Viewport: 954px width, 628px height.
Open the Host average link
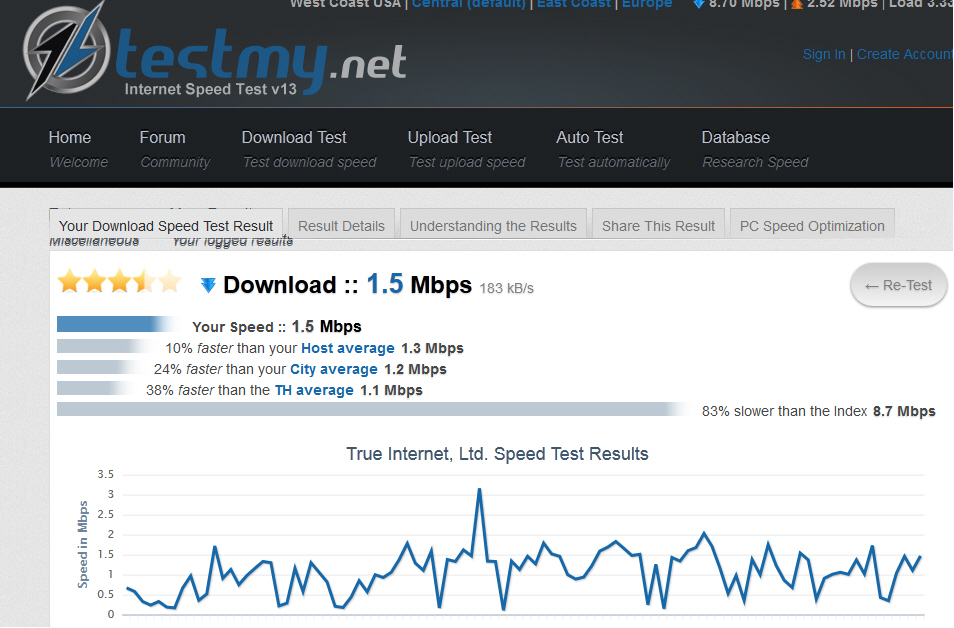pos(348,348)
